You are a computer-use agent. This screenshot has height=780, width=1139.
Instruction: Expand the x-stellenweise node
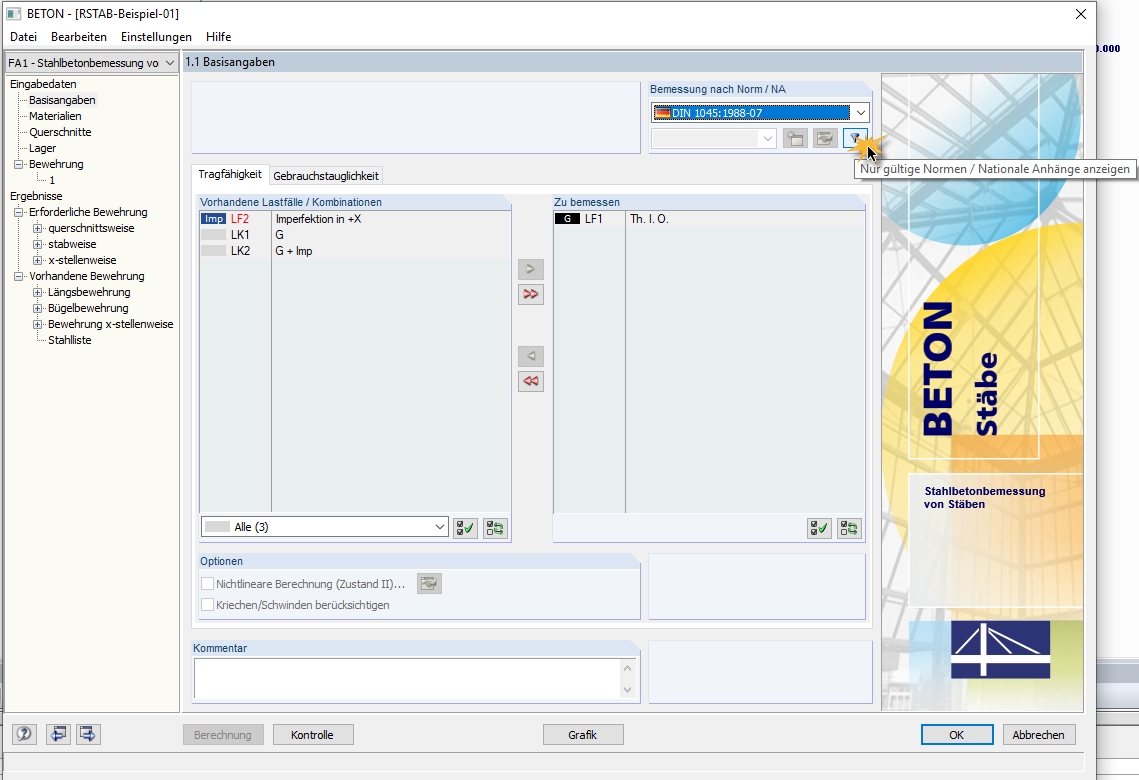pyautogui.click(x=38, y=260)
